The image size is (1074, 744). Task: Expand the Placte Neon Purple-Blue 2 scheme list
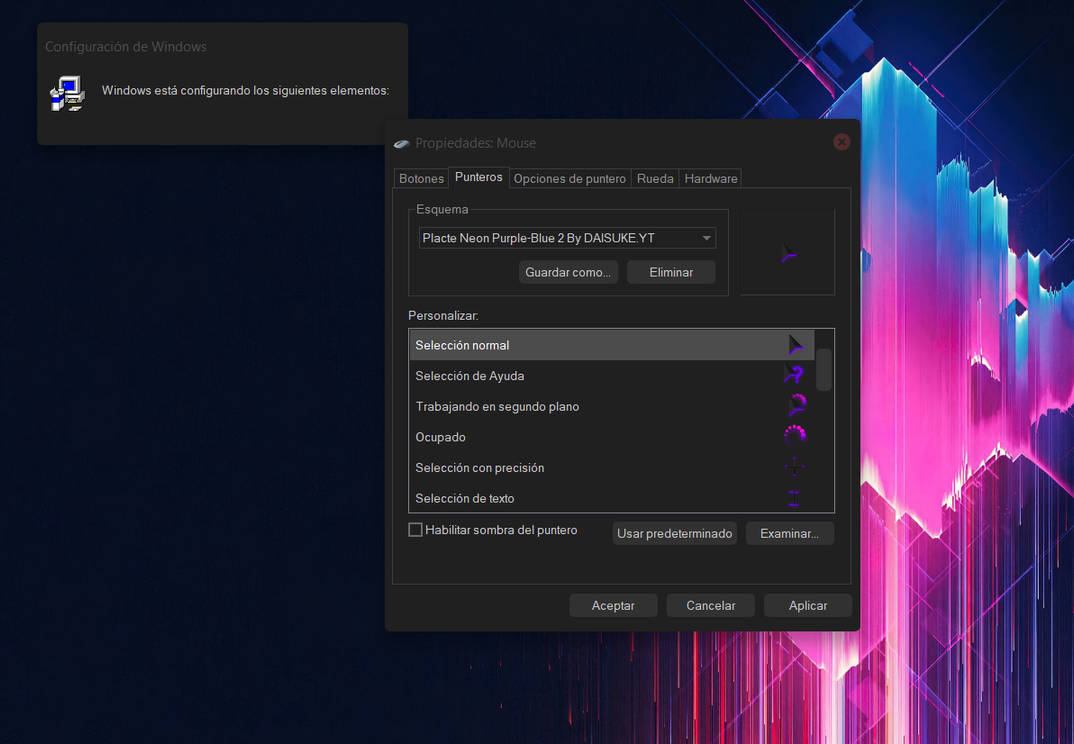coord(565,238)
